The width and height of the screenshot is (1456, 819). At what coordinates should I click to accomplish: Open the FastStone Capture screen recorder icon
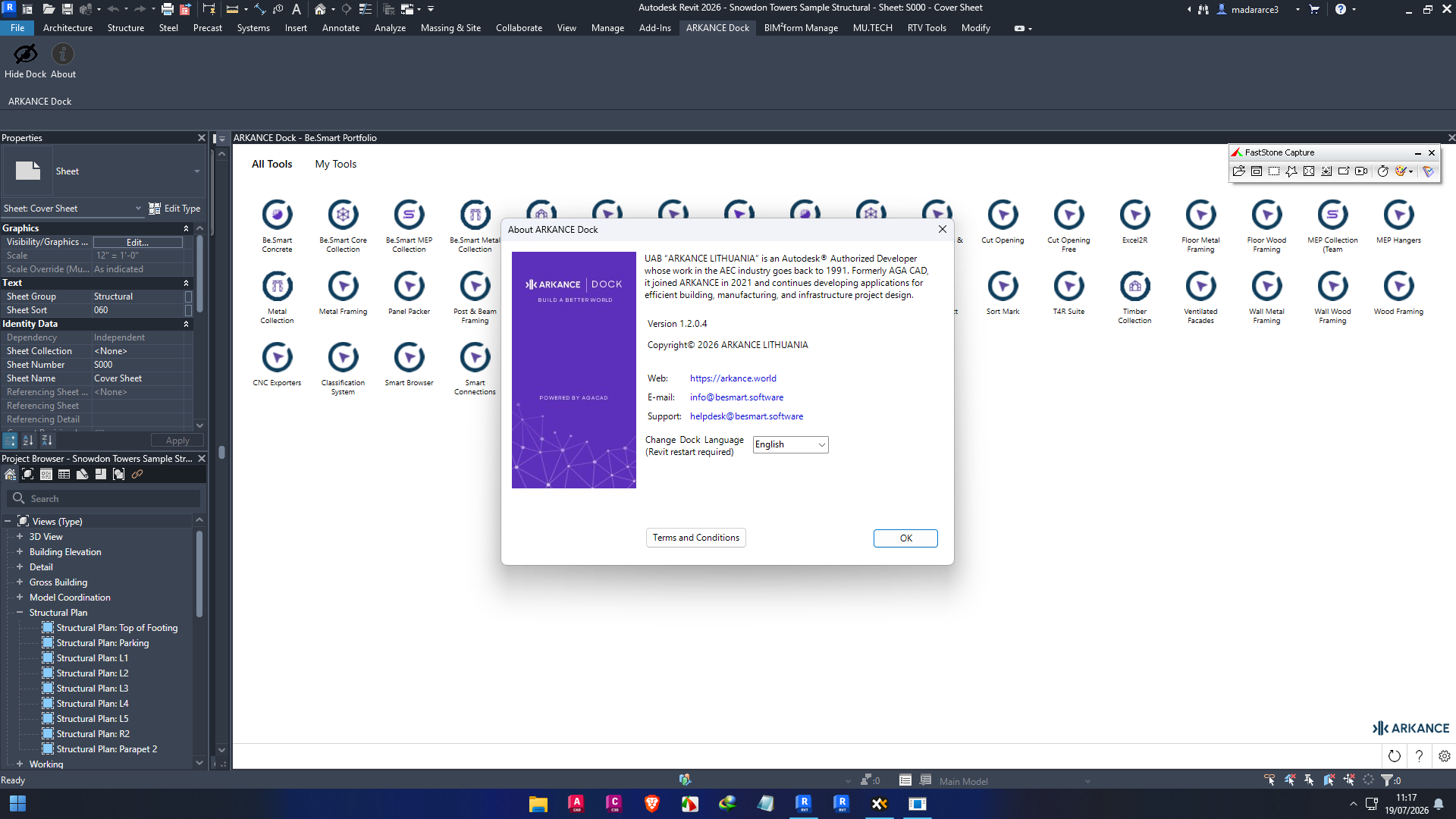[x=1361, y=171]
